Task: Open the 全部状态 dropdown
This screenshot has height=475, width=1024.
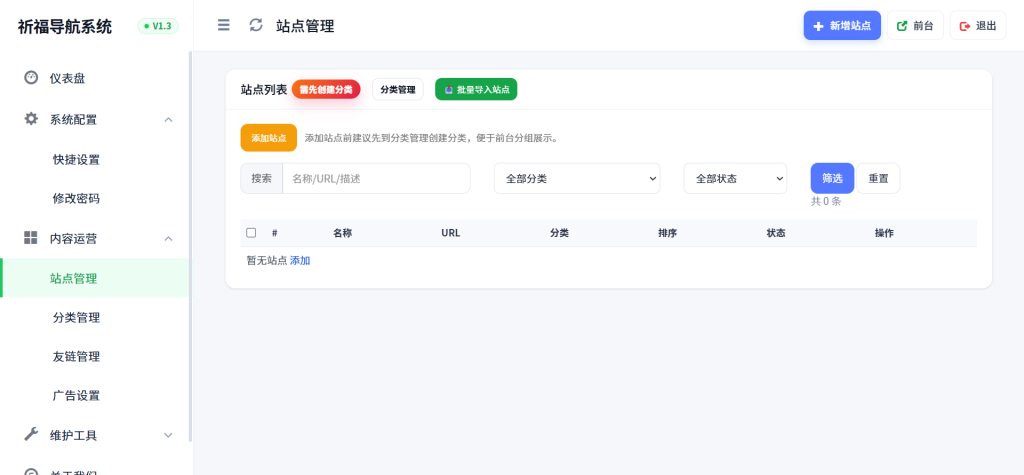Action: point(735,178)
